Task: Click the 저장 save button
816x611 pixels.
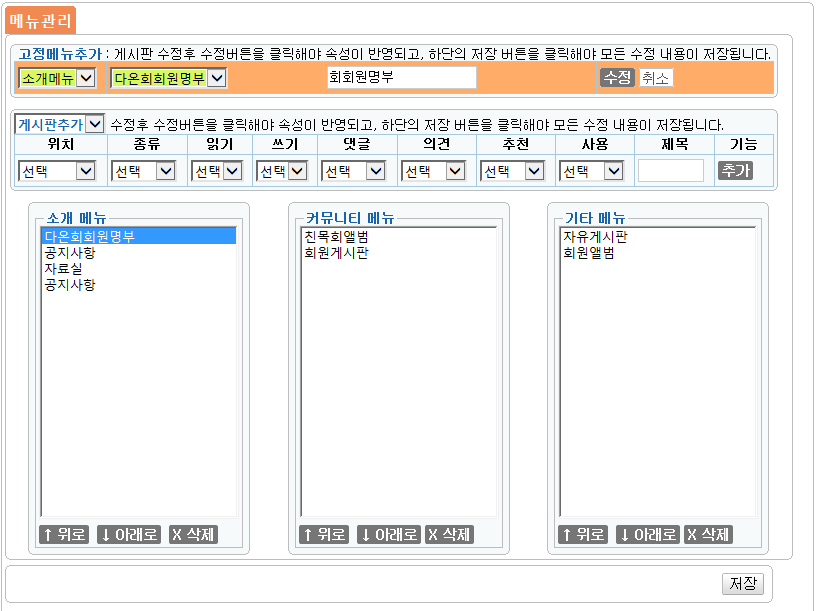Action: click(x=742, y=584)
